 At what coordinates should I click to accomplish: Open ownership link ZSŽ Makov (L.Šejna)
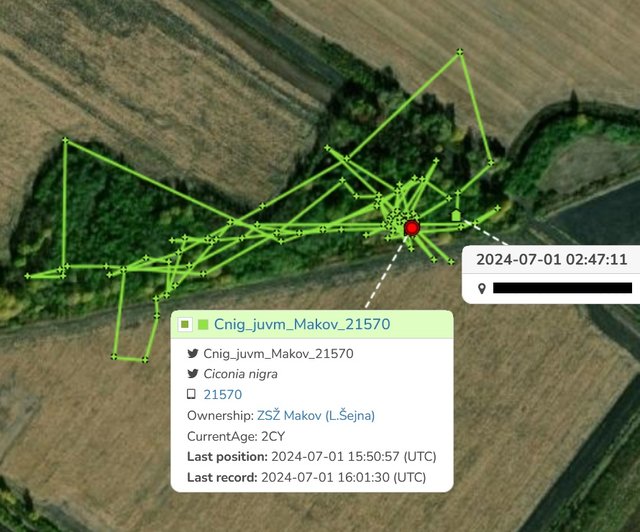(x=316, y=416)
